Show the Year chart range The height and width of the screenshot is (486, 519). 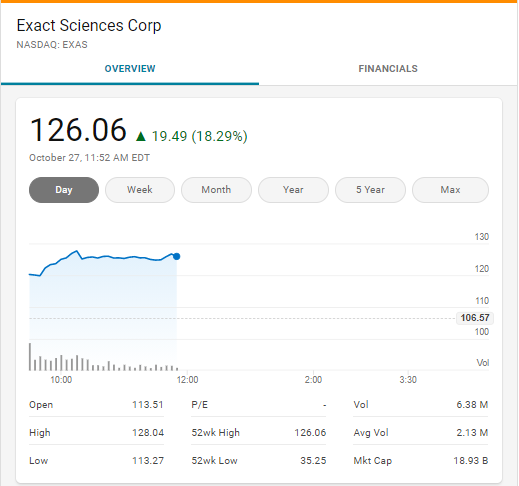click(293, 190)
